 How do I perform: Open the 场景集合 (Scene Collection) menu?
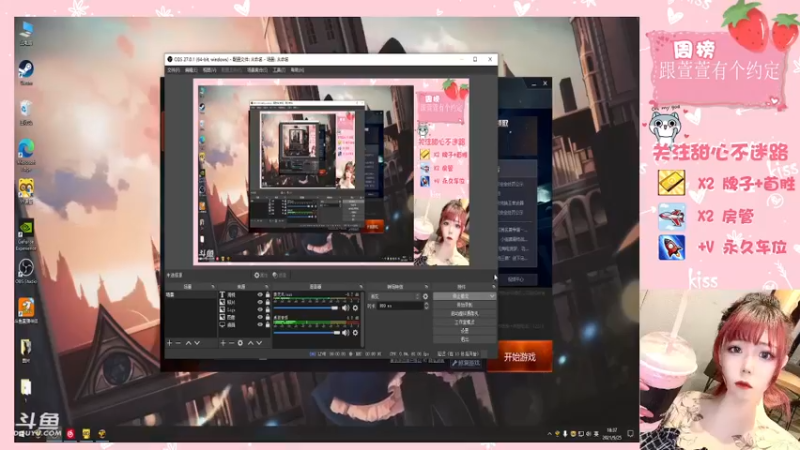point(257,70)
